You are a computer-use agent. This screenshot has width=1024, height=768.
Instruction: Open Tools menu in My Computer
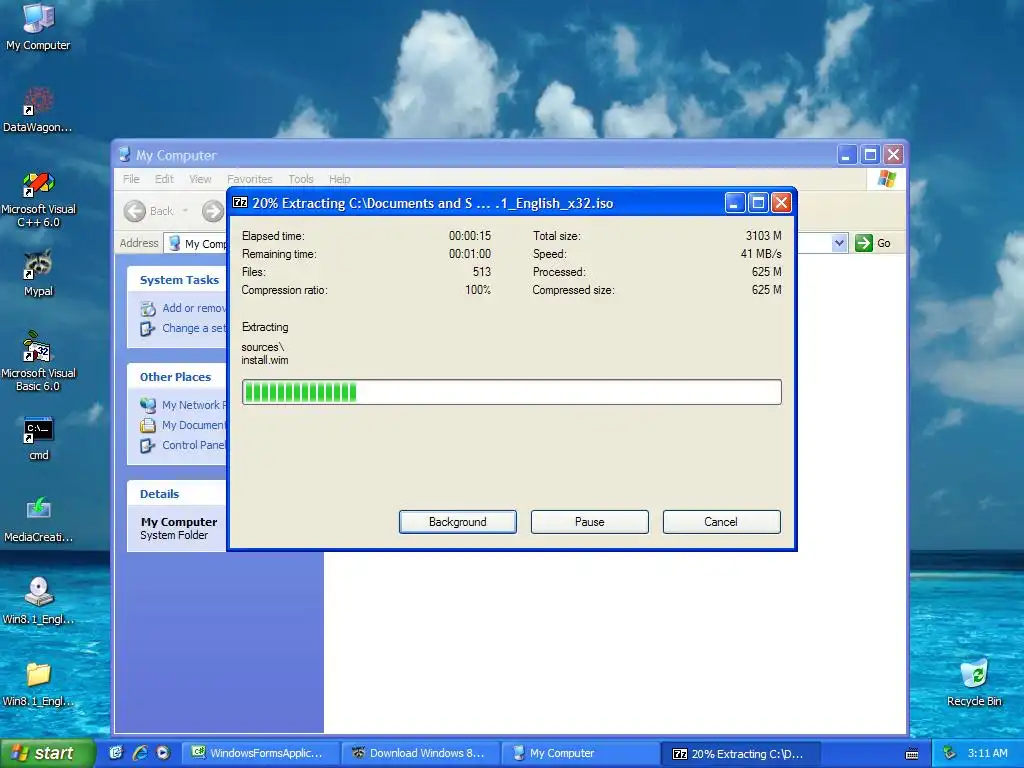point(300,179)
